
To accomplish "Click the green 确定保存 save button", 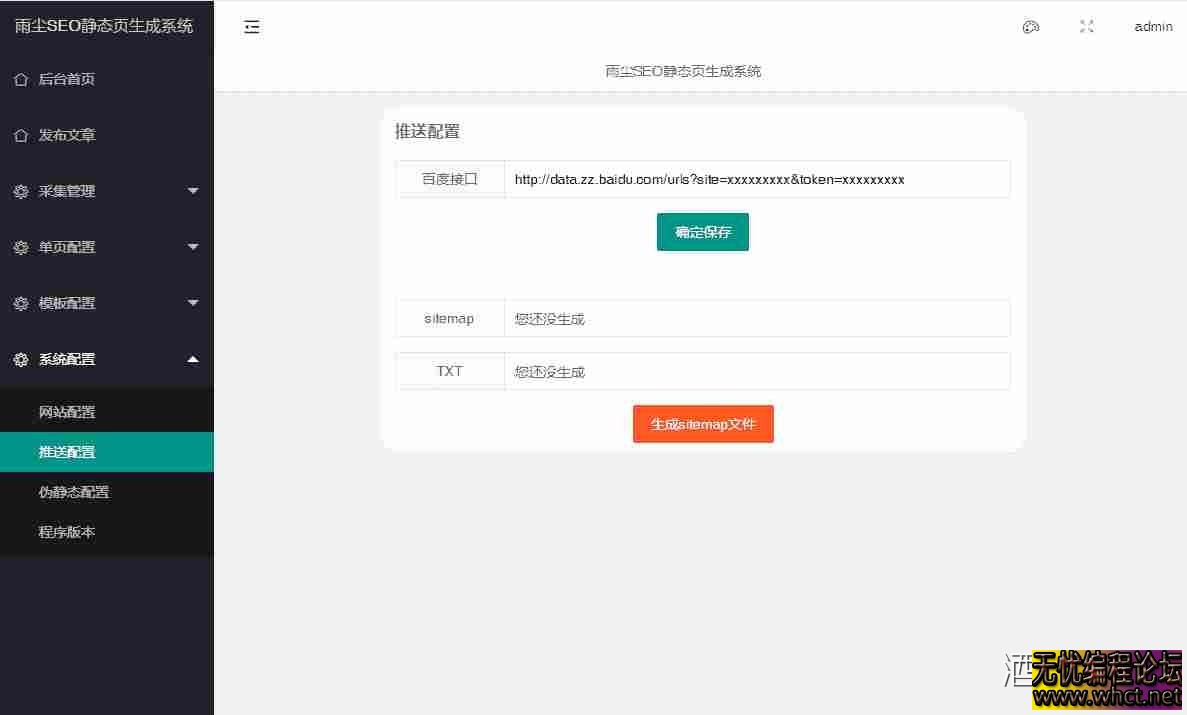I will click(x=703, y=231).
